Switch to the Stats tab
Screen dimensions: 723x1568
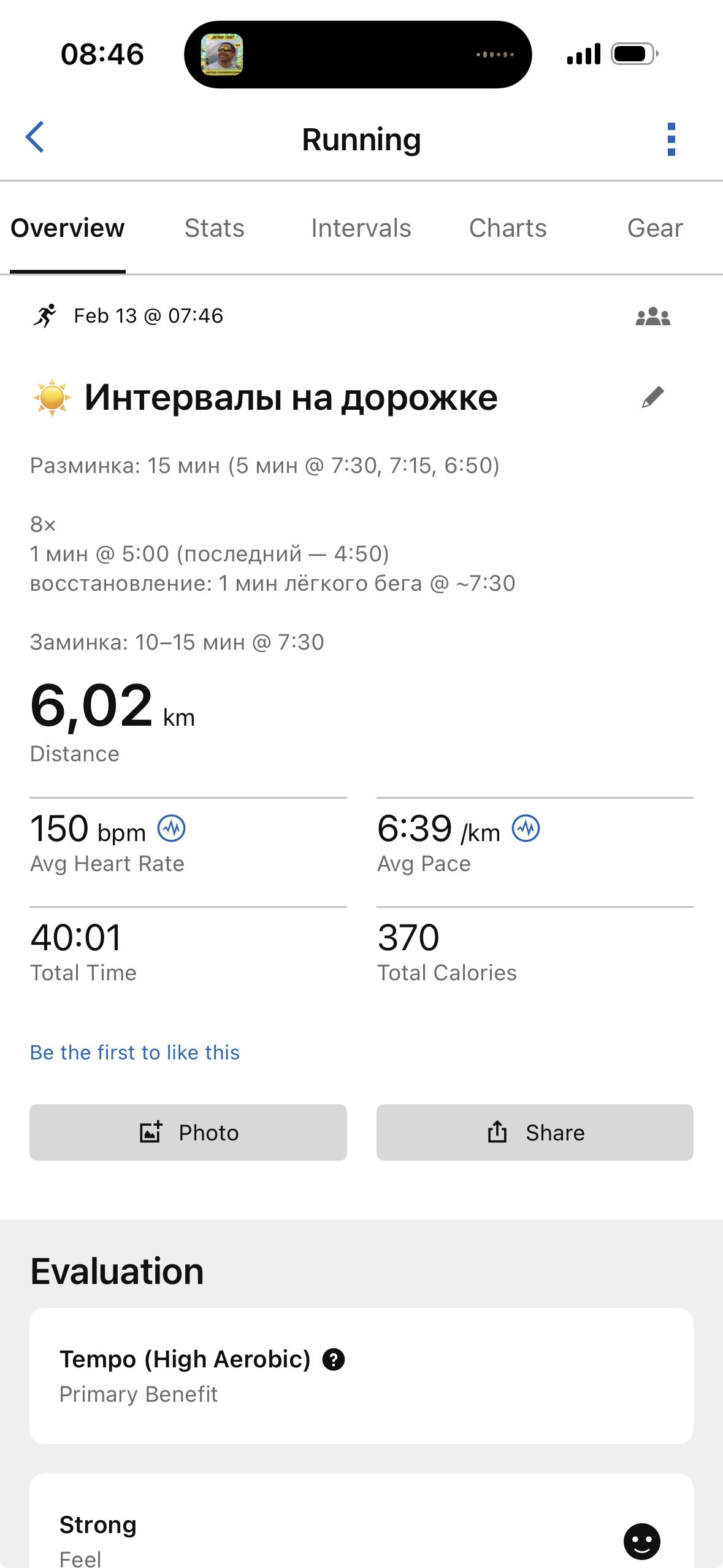tap(215, 228)
